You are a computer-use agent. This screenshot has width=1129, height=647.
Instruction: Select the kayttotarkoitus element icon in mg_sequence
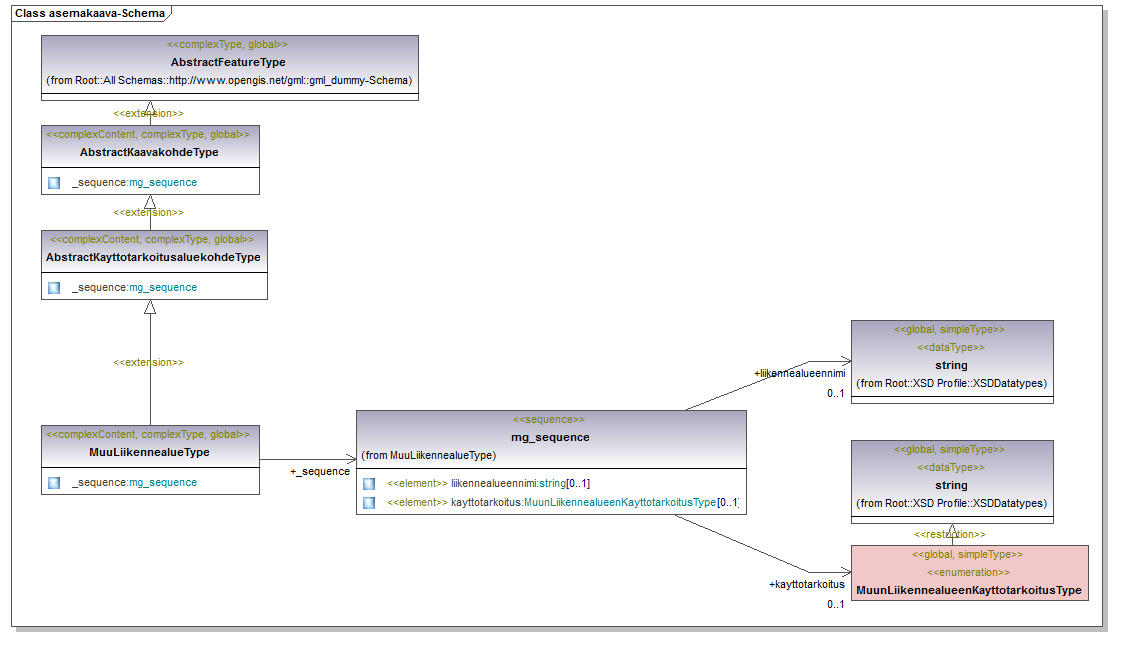[369, 502]
